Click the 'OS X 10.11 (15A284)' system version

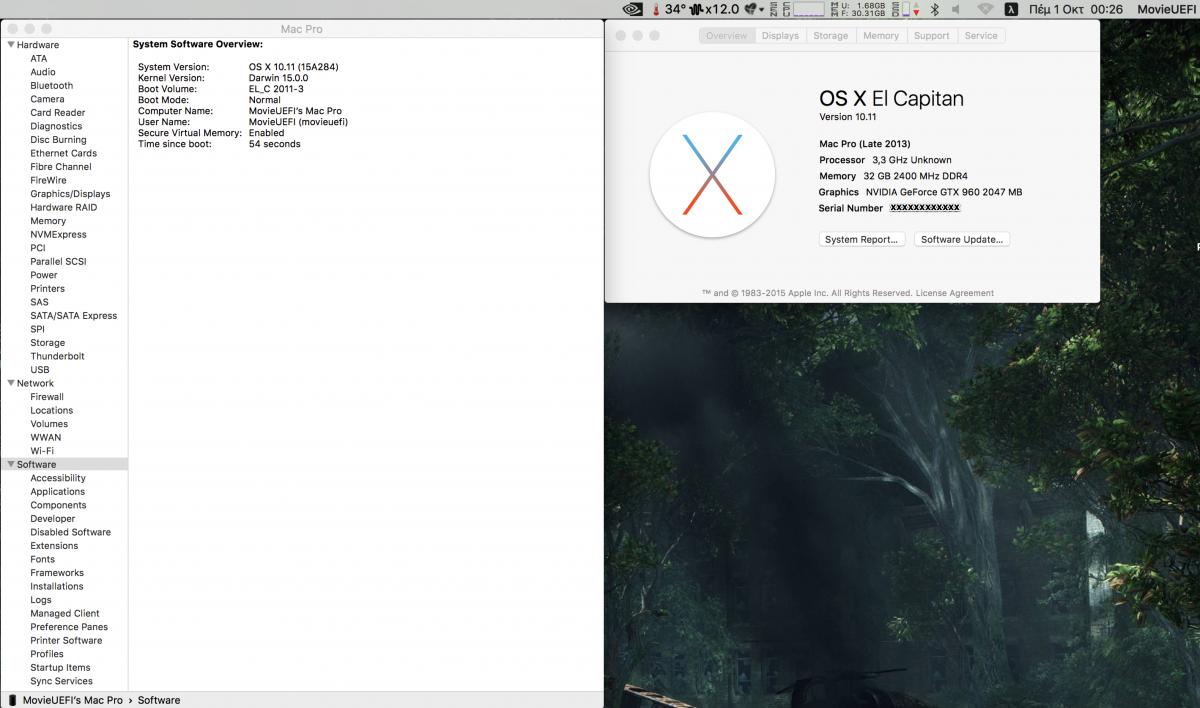(295, 67)
